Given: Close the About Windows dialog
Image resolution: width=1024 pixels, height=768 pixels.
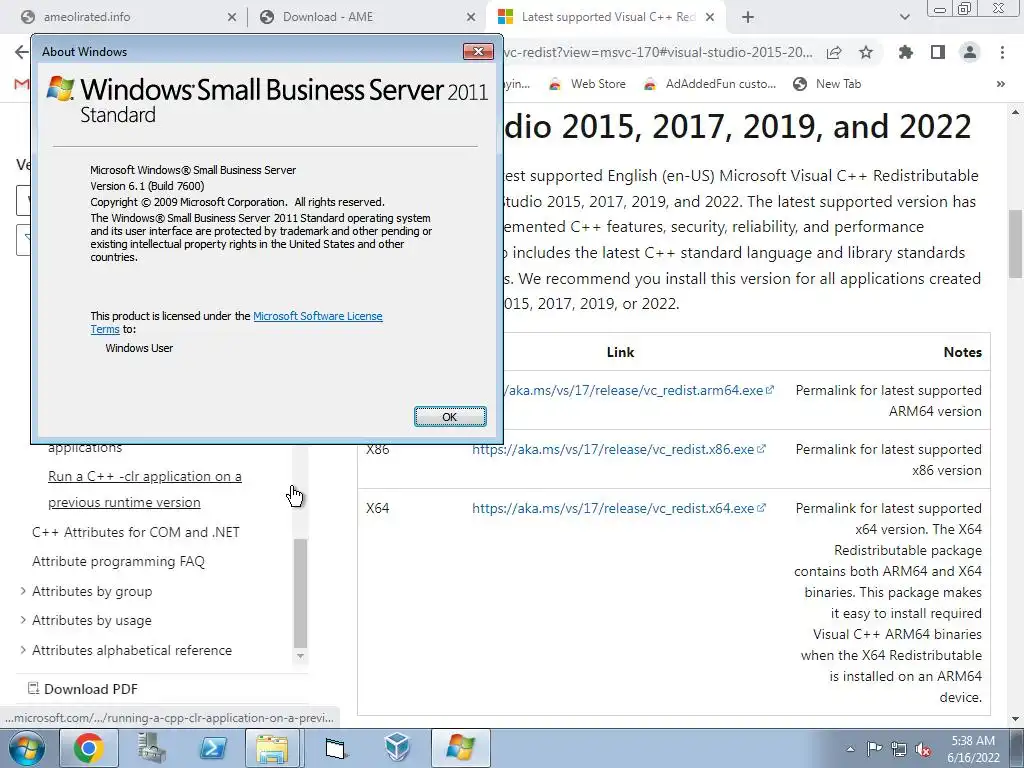Looking at the screenshot, I should [x=478, y=52].
